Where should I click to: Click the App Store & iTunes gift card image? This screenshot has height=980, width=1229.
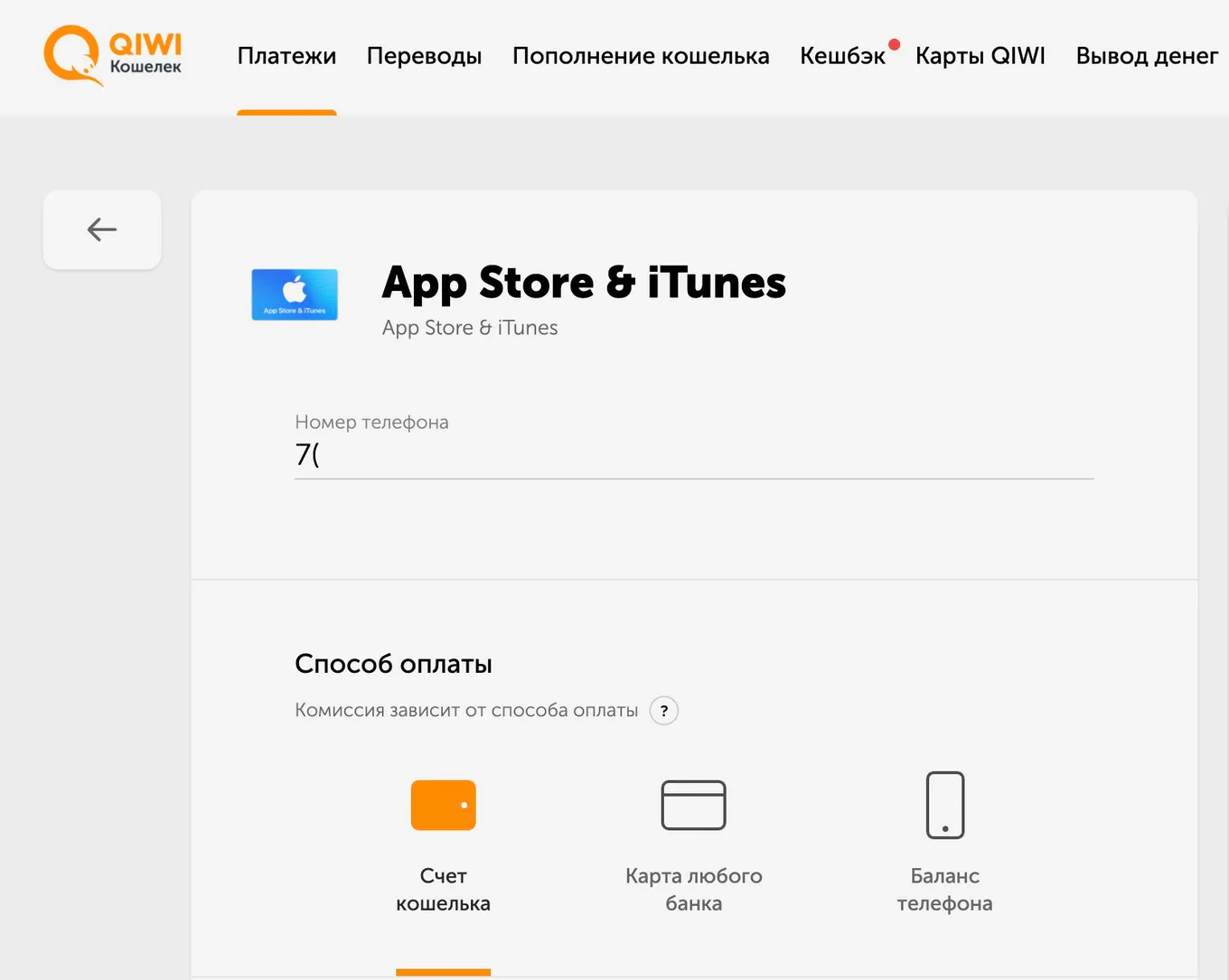[295, 294]
